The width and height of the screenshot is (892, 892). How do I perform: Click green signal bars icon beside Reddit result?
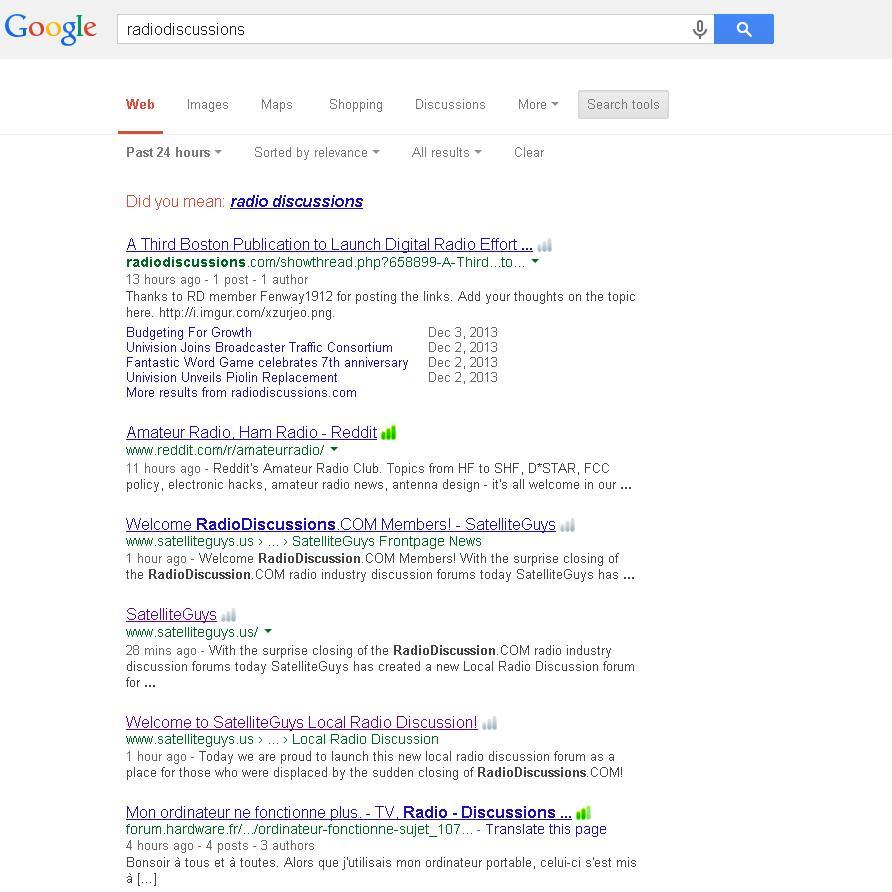click(389, 433)
